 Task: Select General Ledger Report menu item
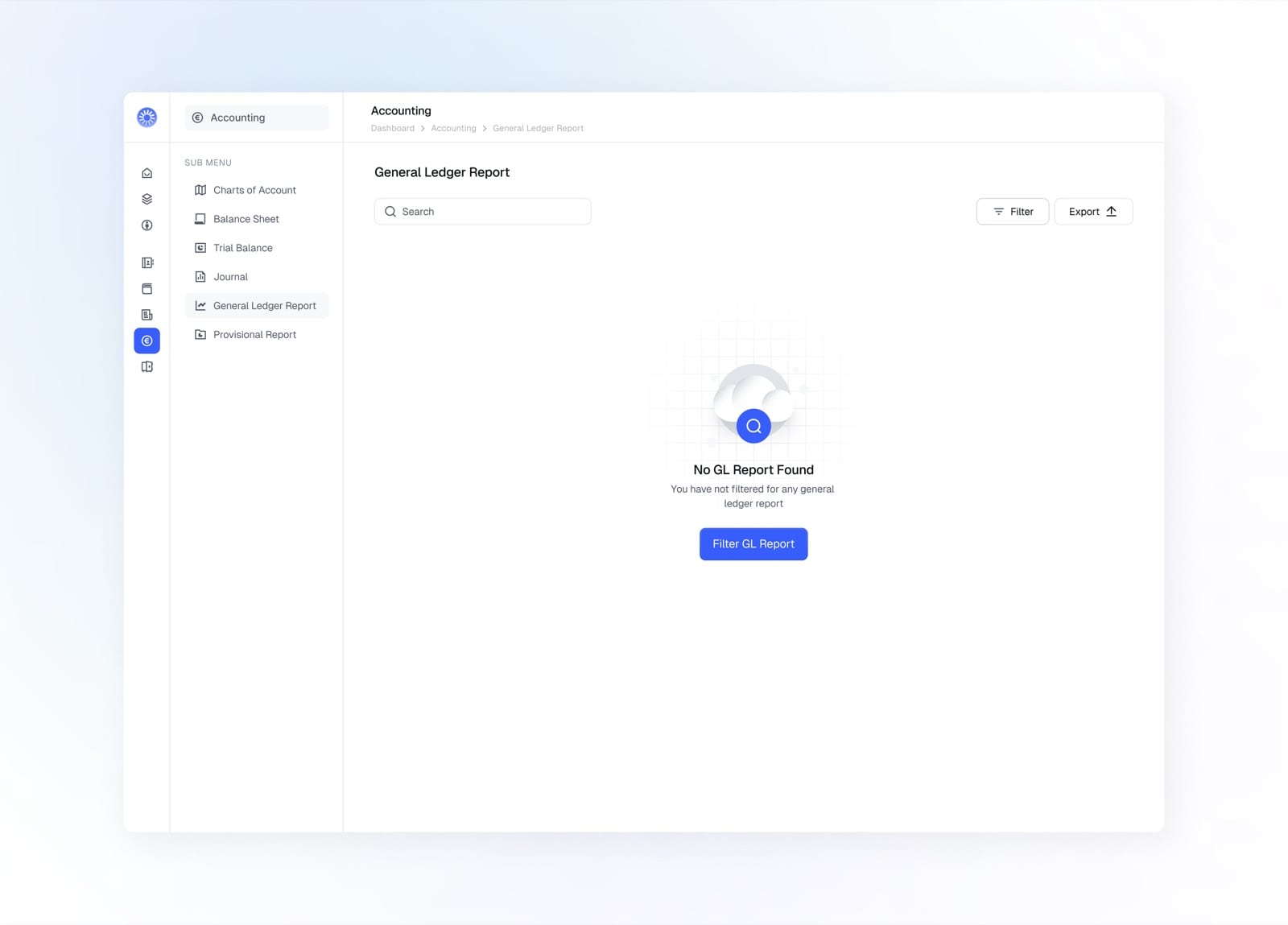[x=256, y=306]
